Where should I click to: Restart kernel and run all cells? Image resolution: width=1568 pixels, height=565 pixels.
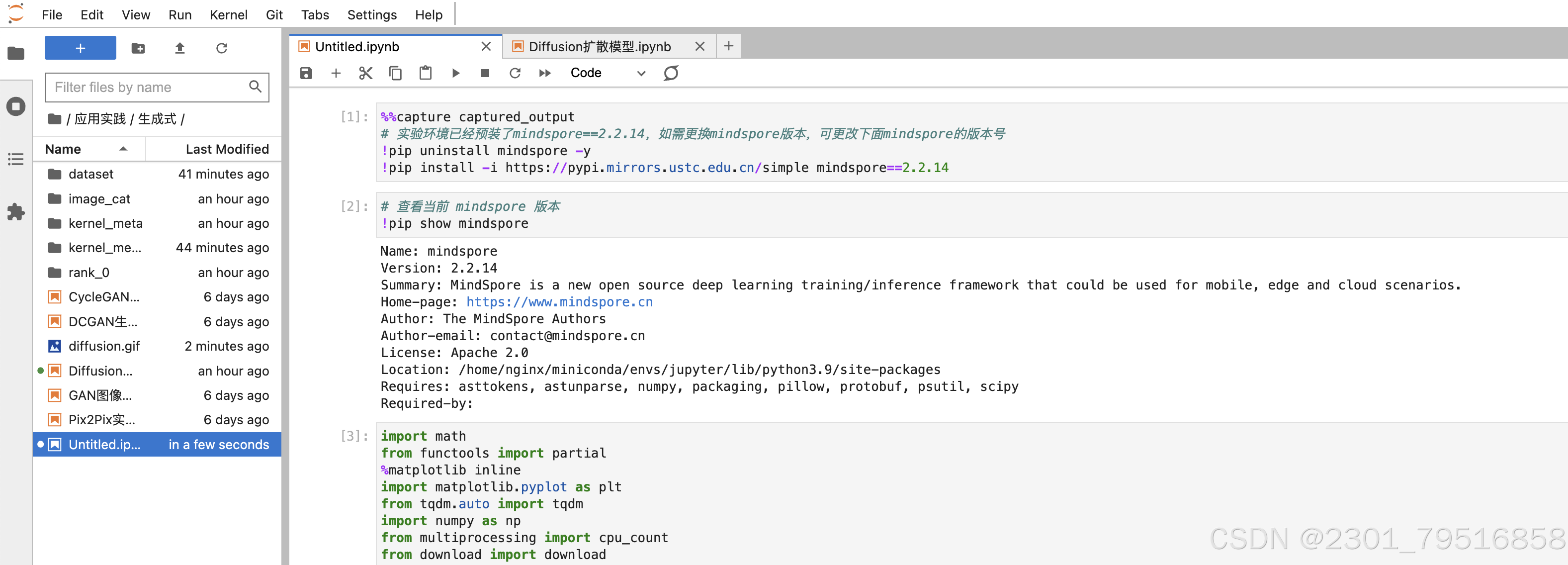click(545, 73)
